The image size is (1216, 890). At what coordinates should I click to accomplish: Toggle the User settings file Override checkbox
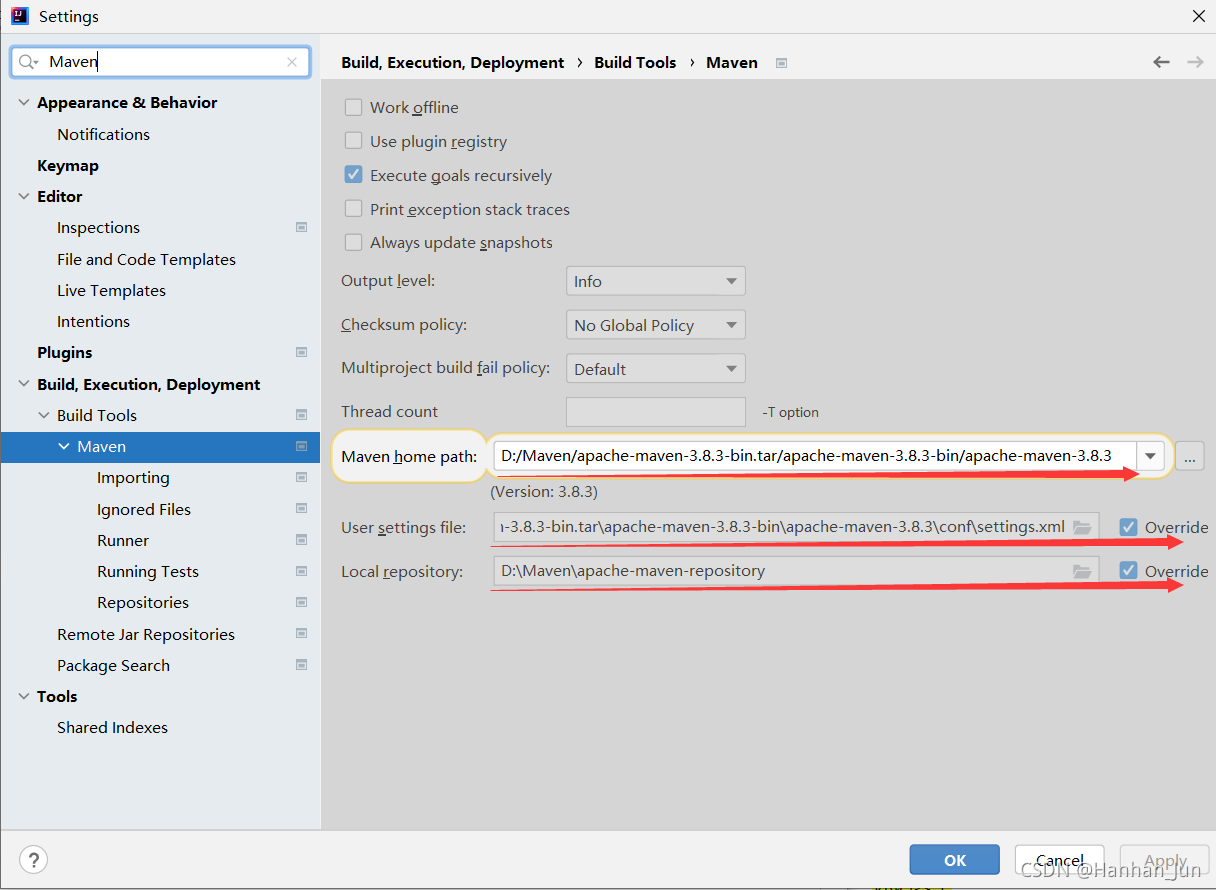pyautogui.click(x=1128, y=527)
